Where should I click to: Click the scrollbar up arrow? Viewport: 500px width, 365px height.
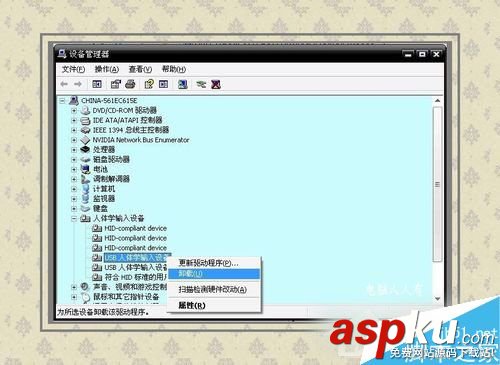(438, 100)
